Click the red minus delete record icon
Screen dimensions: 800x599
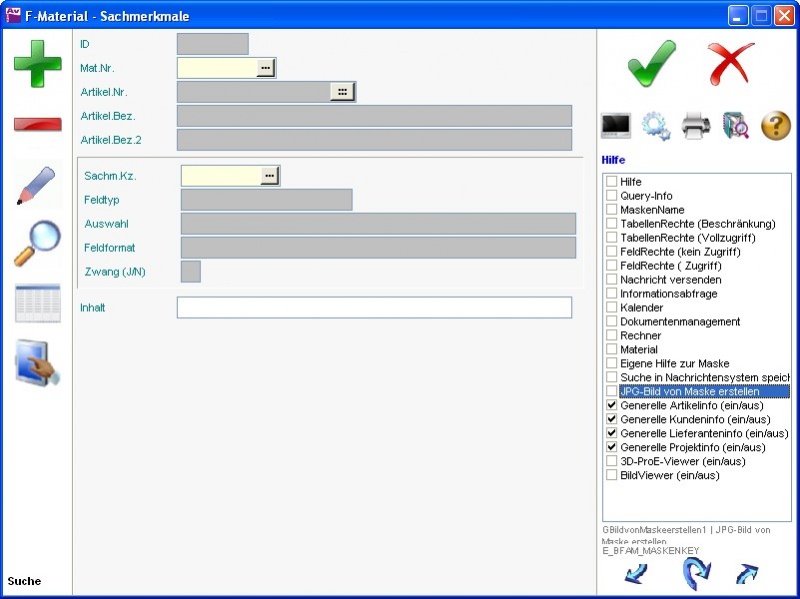point(37,124)
